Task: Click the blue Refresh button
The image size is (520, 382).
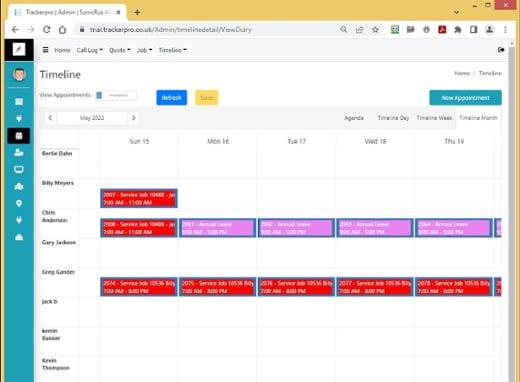Action: tap(172, 98)
